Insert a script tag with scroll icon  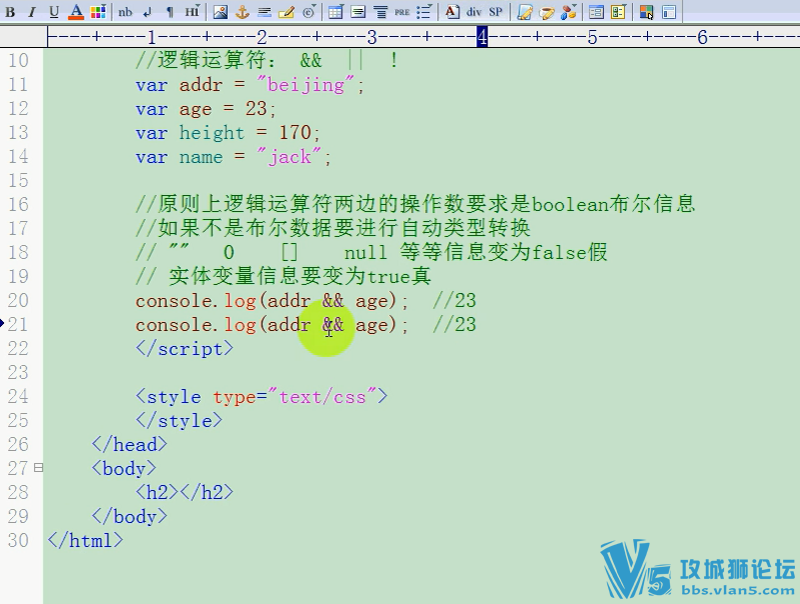point(524,12)
